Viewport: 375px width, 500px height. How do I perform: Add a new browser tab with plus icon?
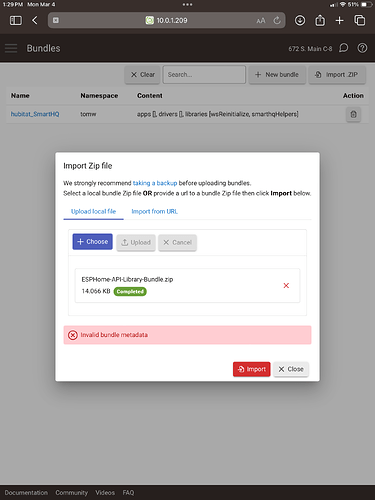(x=340, y=21)
